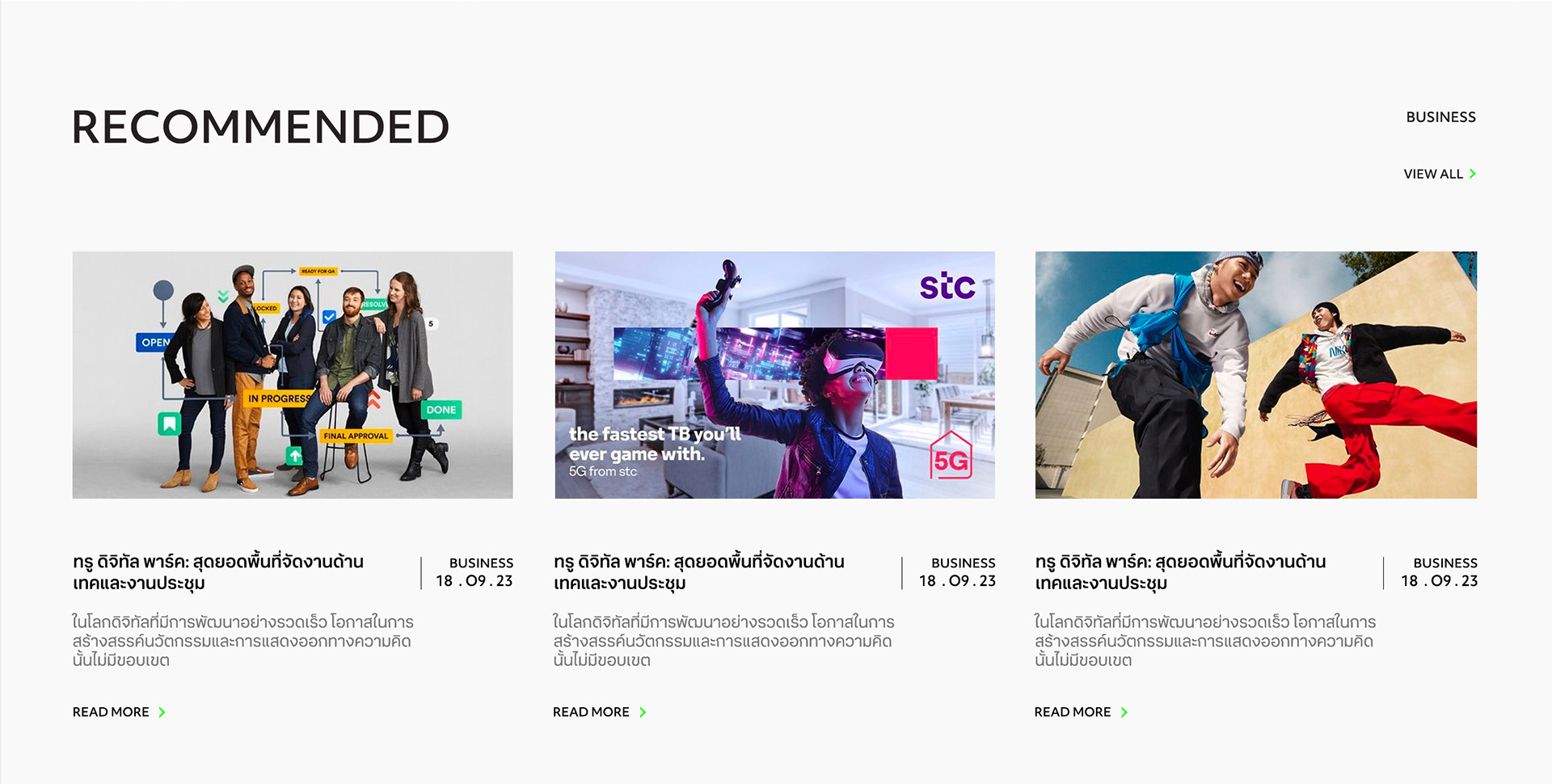
Task: Click the green arrow beside first READ MORE
Action: point(162,712)
